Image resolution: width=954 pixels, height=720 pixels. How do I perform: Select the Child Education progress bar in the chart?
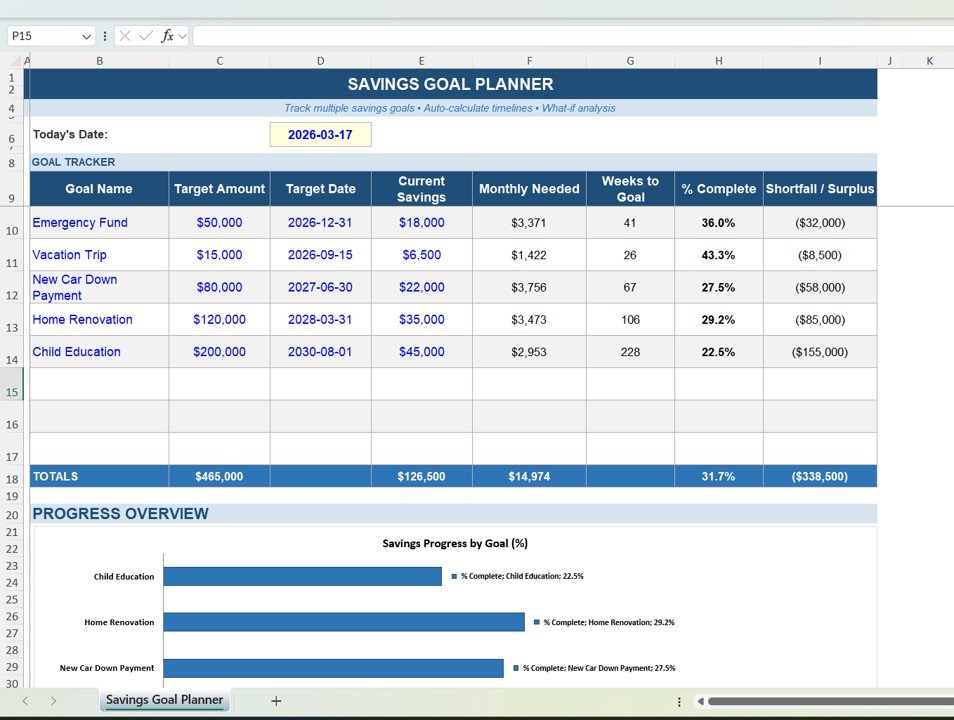[x=300, y=576]
